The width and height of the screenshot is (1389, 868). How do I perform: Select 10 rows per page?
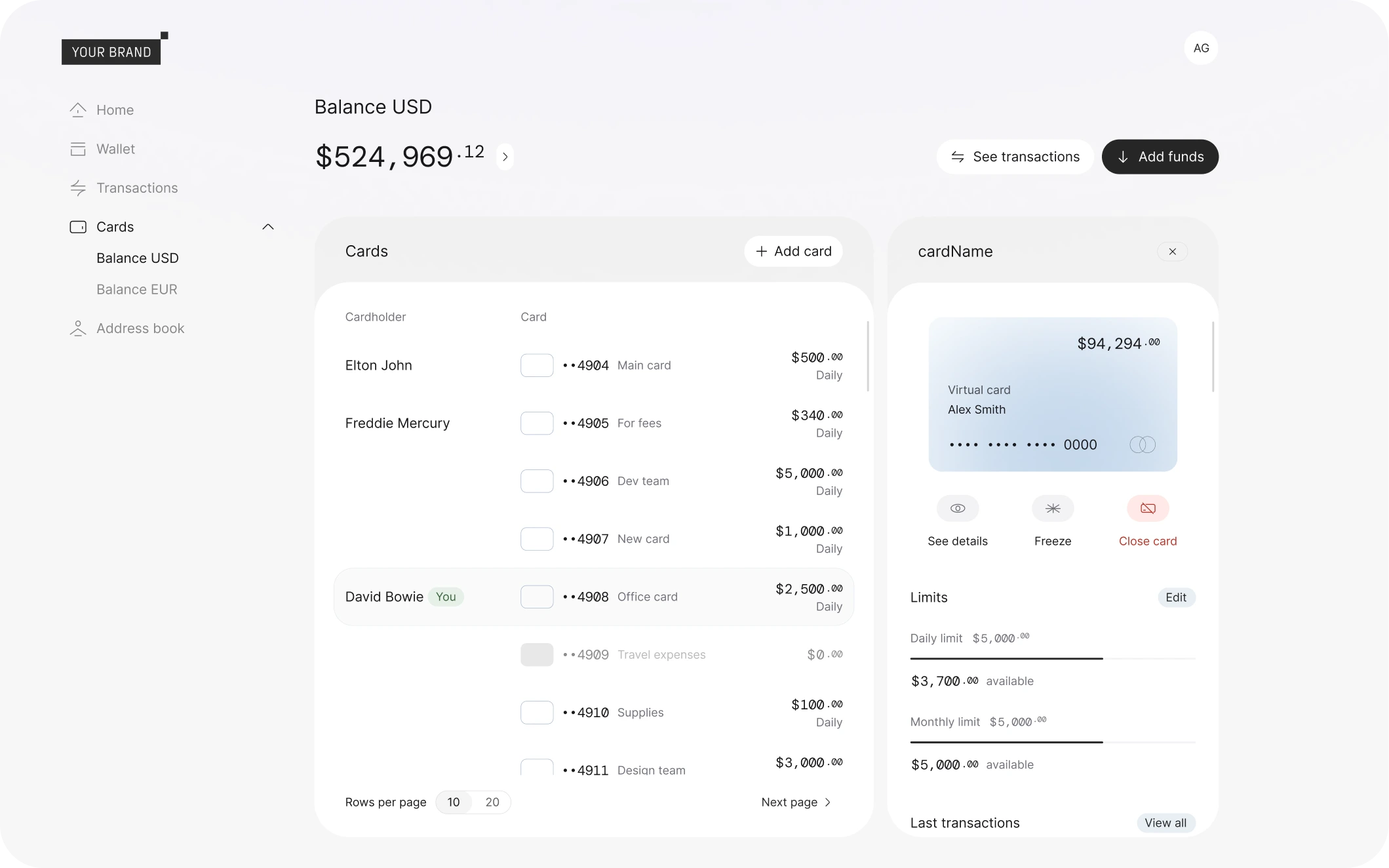coord(454,802)
